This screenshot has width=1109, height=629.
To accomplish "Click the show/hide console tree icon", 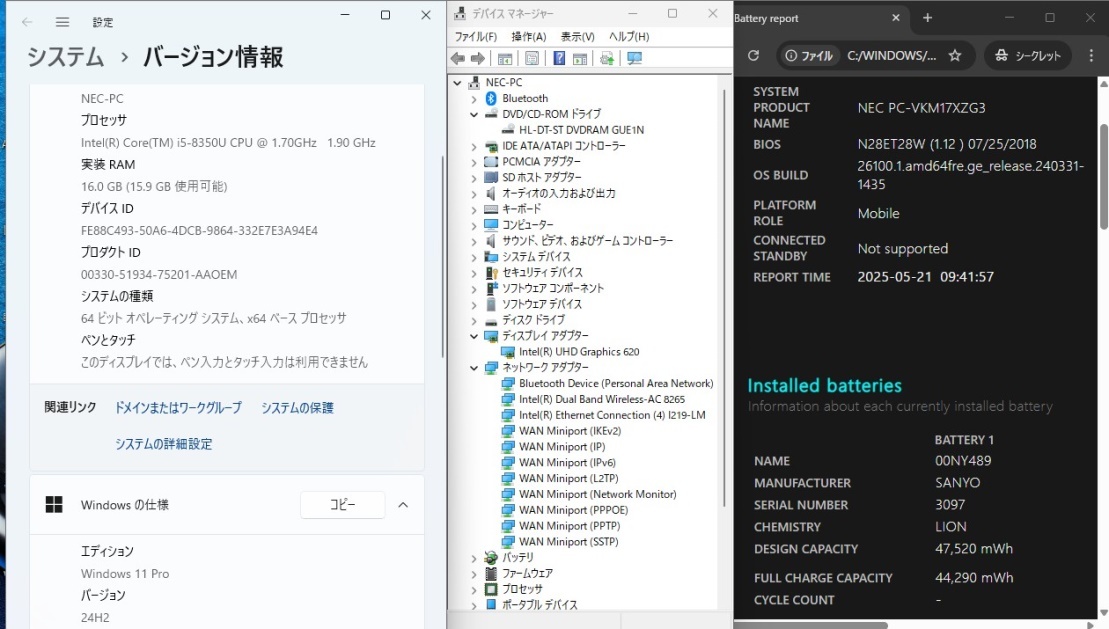I will click(505, 59).
